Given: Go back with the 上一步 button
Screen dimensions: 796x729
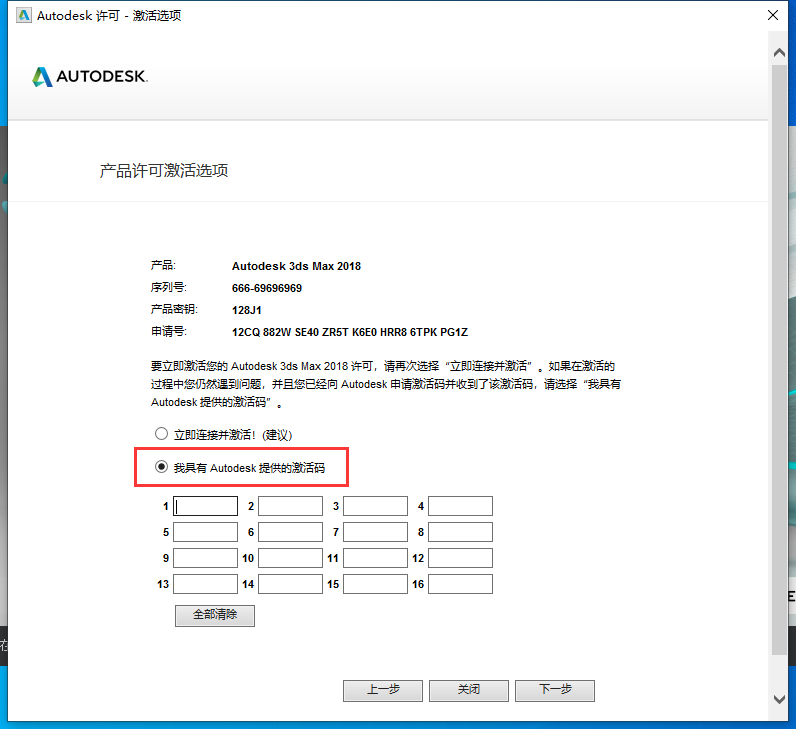Looking at the screenshot, I should [383, 691].
